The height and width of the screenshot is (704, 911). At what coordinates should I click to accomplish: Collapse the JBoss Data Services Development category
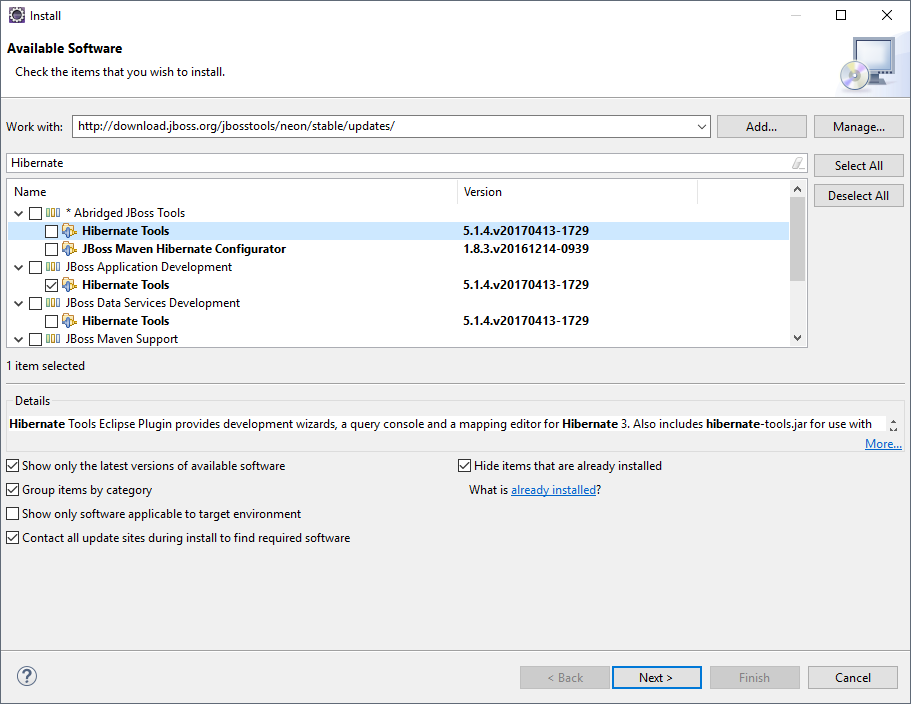coord(19,303)
